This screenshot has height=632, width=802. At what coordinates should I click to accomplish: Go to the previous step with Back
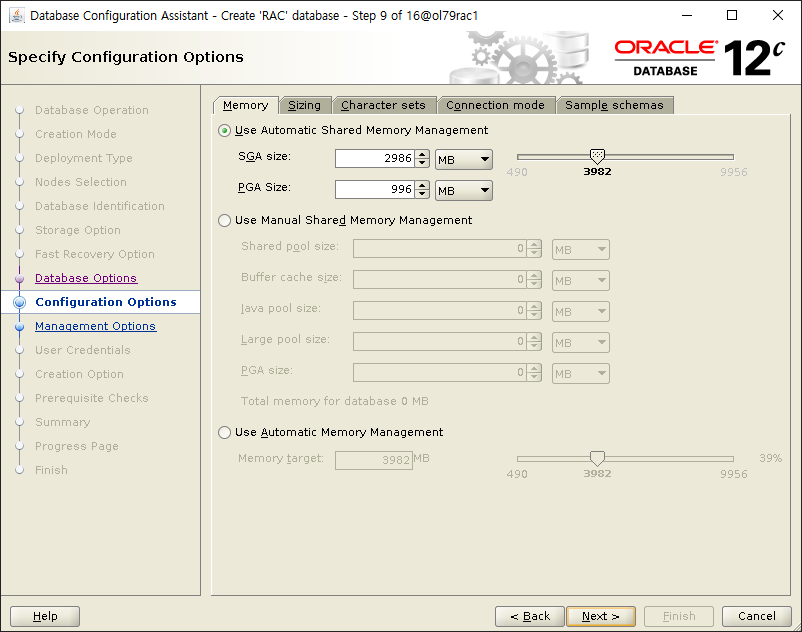click(x=530, y=616)
